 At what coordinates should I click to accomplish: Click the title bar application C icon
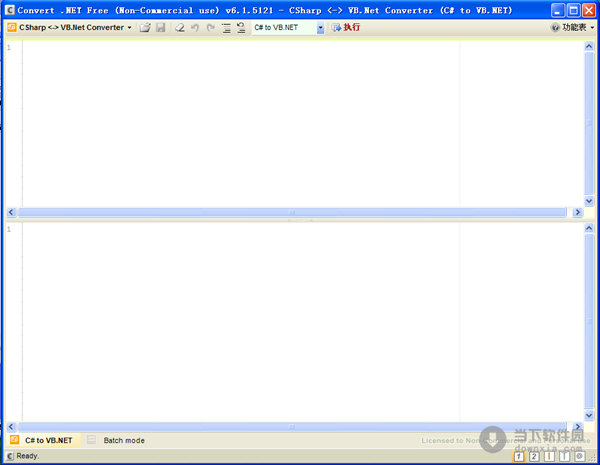pyautogui.click(x=10, y=10)
